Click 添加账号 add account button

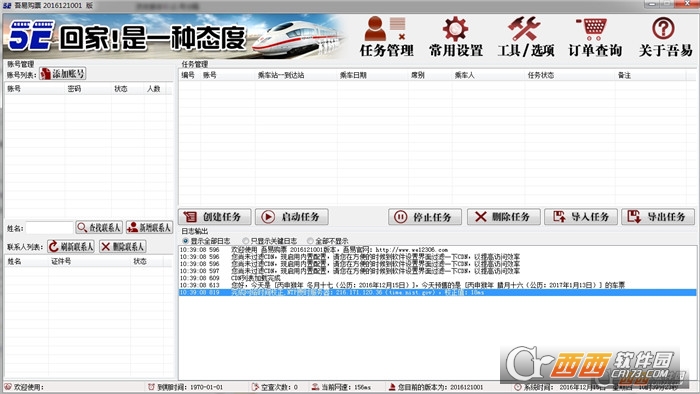[x=62, y=74]
